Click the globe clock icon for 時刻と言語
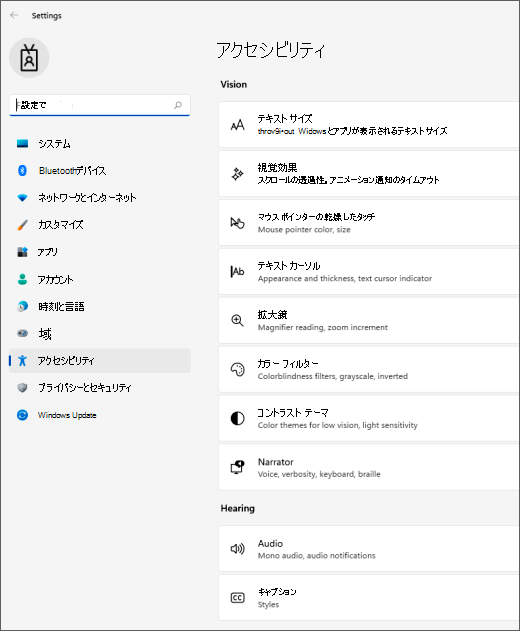The height and width of the screenshot is (631, 520). click(x=23, y=306)
